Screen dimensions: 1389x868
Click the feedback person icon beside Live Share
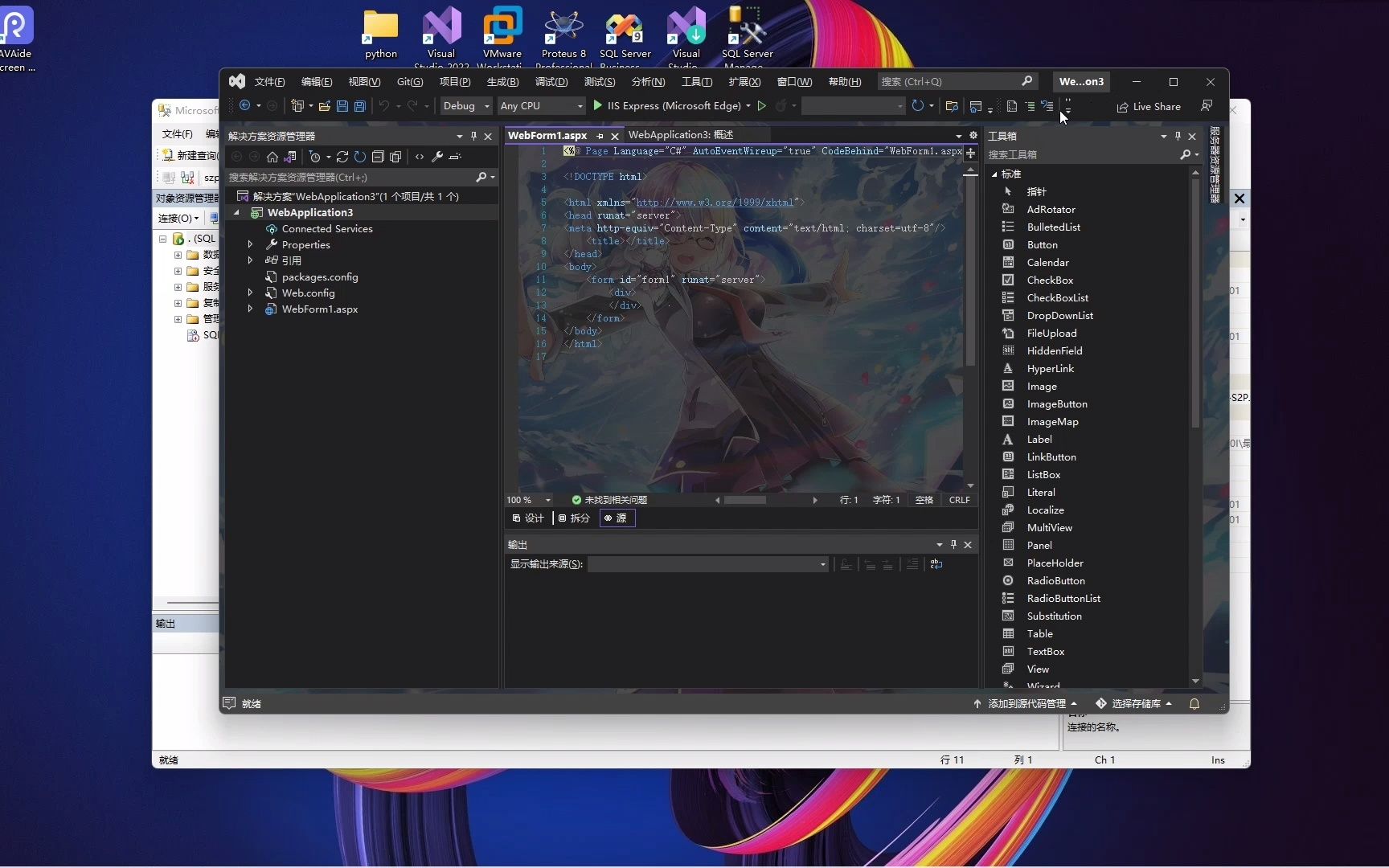point(1207,105)
